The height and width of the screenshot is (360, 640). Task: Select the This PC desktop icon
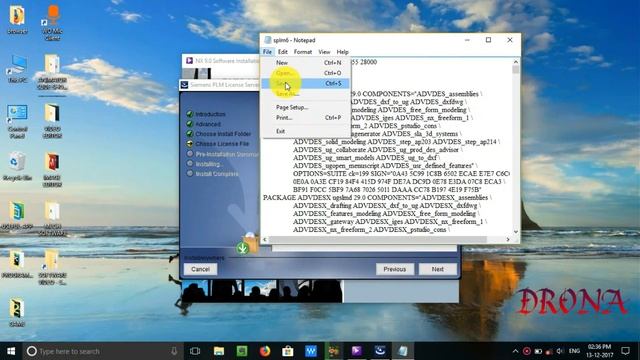point(18,69)
